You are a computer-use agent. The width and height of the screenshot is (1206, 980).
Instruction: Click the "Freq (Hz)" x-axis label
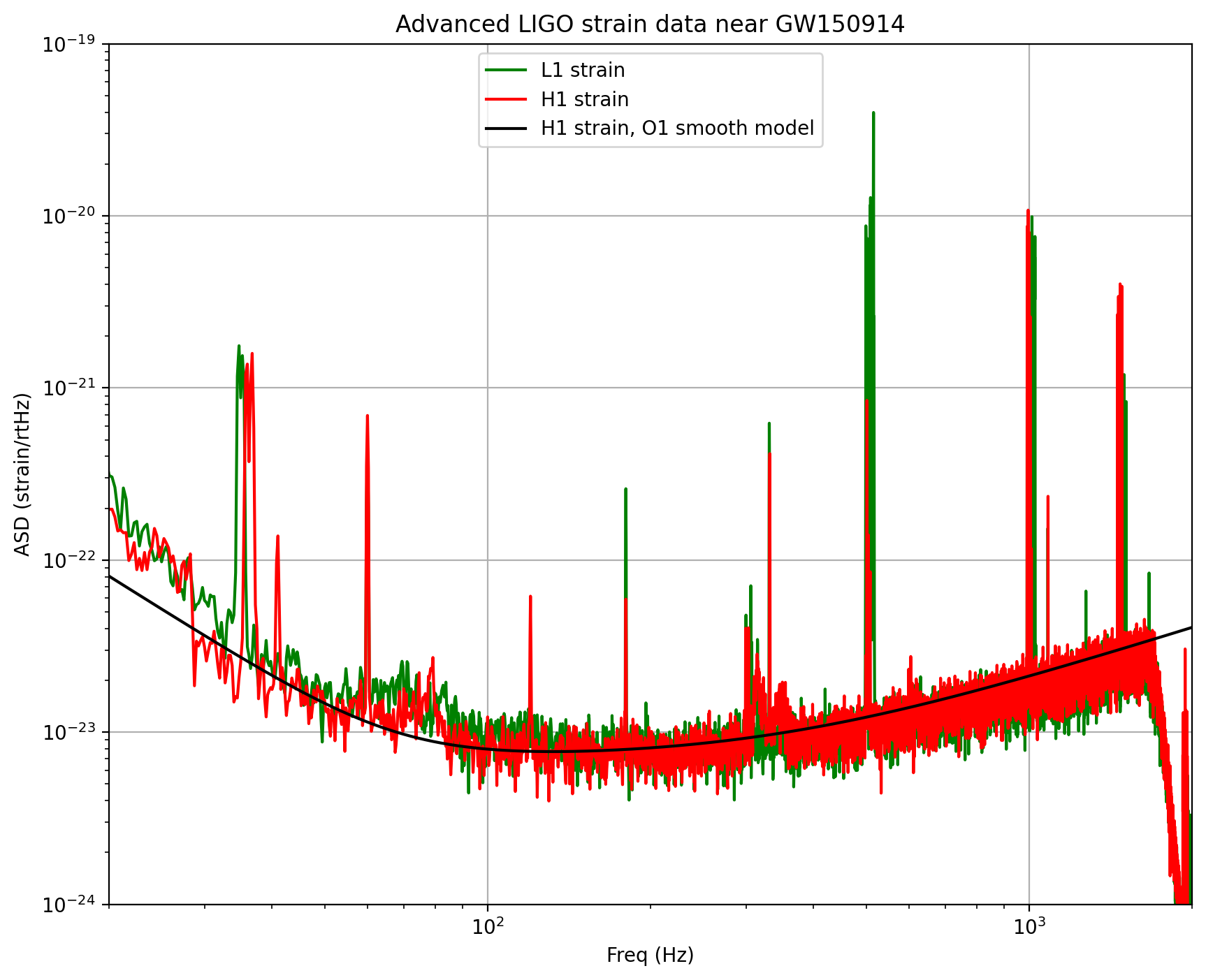[650, 956]
